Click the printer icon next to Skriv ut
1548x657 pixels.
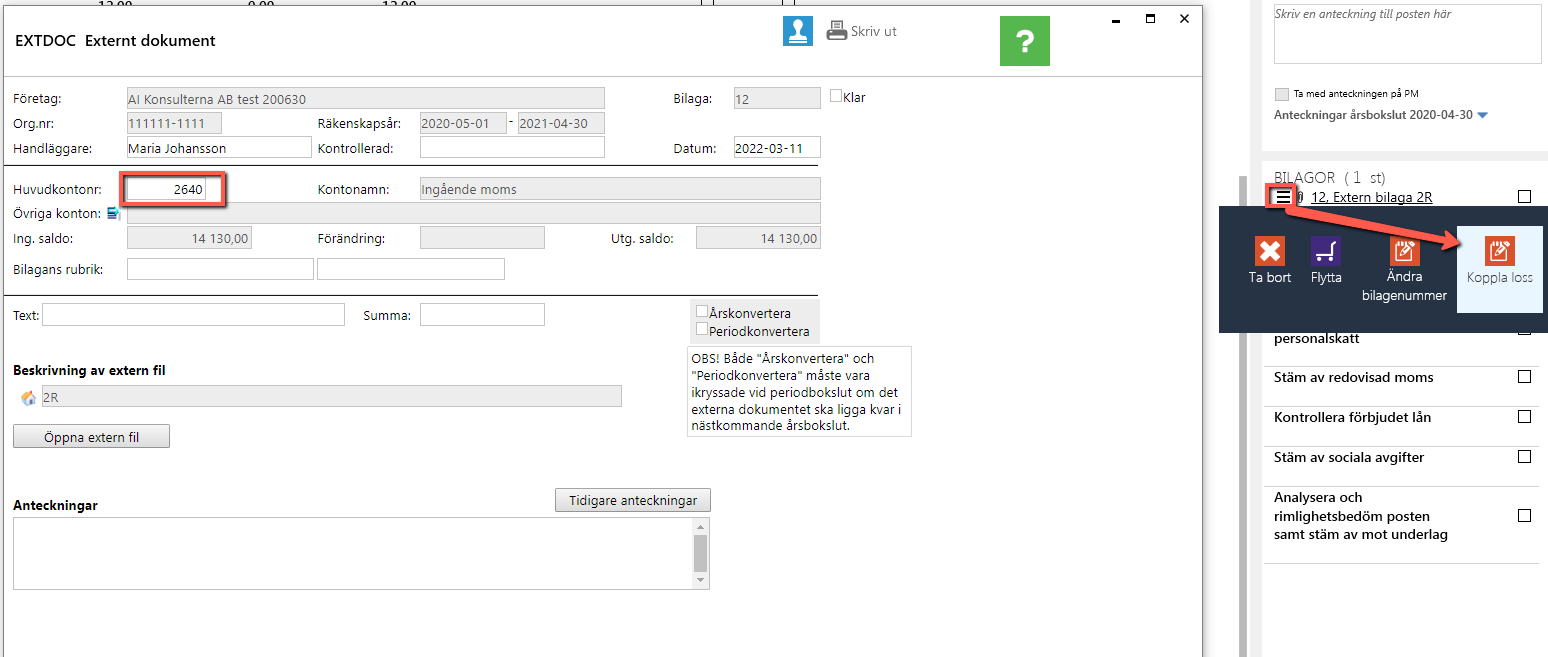pyautogui.click(x=836, y=31)
